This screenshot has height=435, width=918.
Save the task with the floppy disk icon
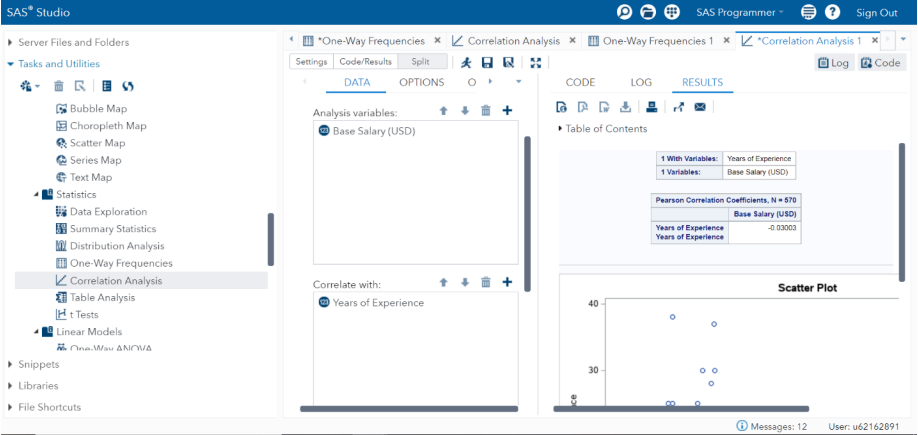[487, 62]
